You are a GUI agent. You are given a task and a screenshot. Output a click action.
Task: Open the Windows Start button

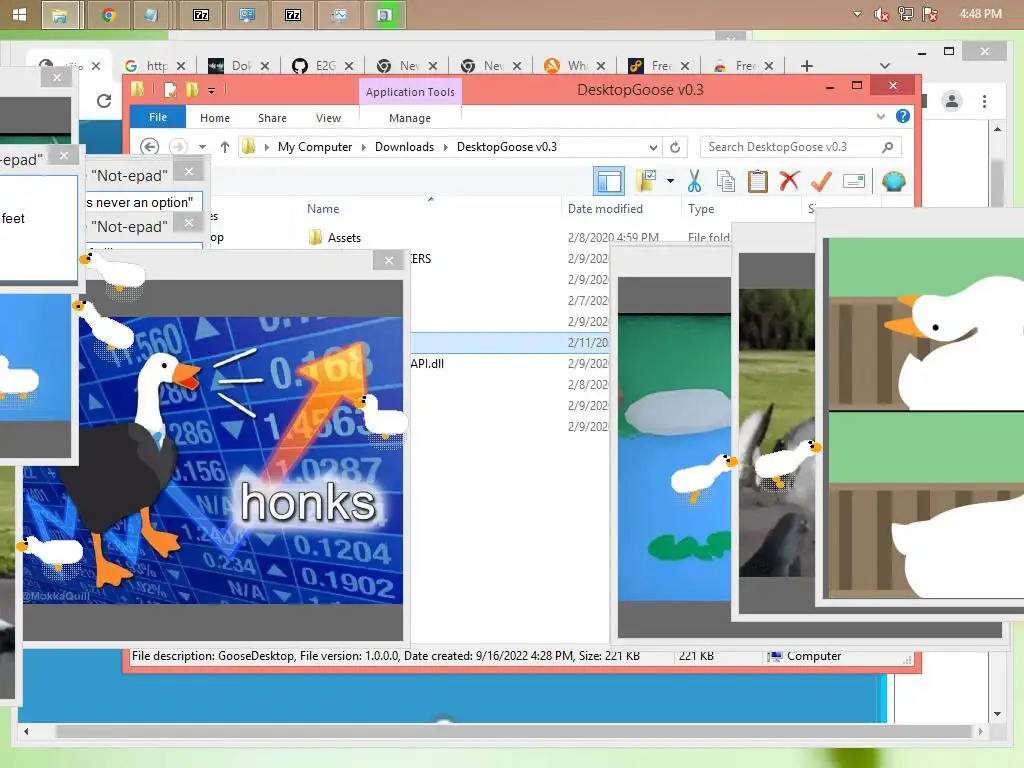(x=19, y=14)
